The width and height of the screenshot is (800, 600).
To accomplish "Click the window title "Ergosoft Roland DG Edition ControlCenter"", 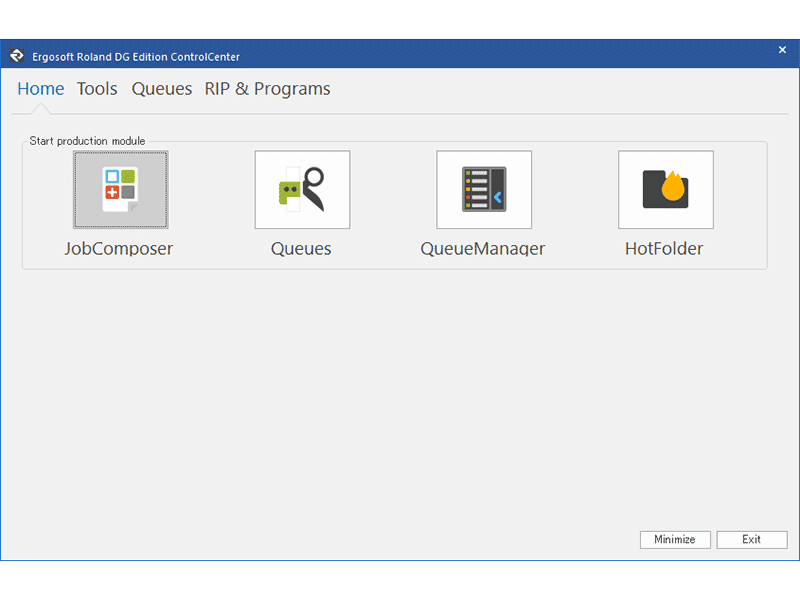I will (136, 57).
